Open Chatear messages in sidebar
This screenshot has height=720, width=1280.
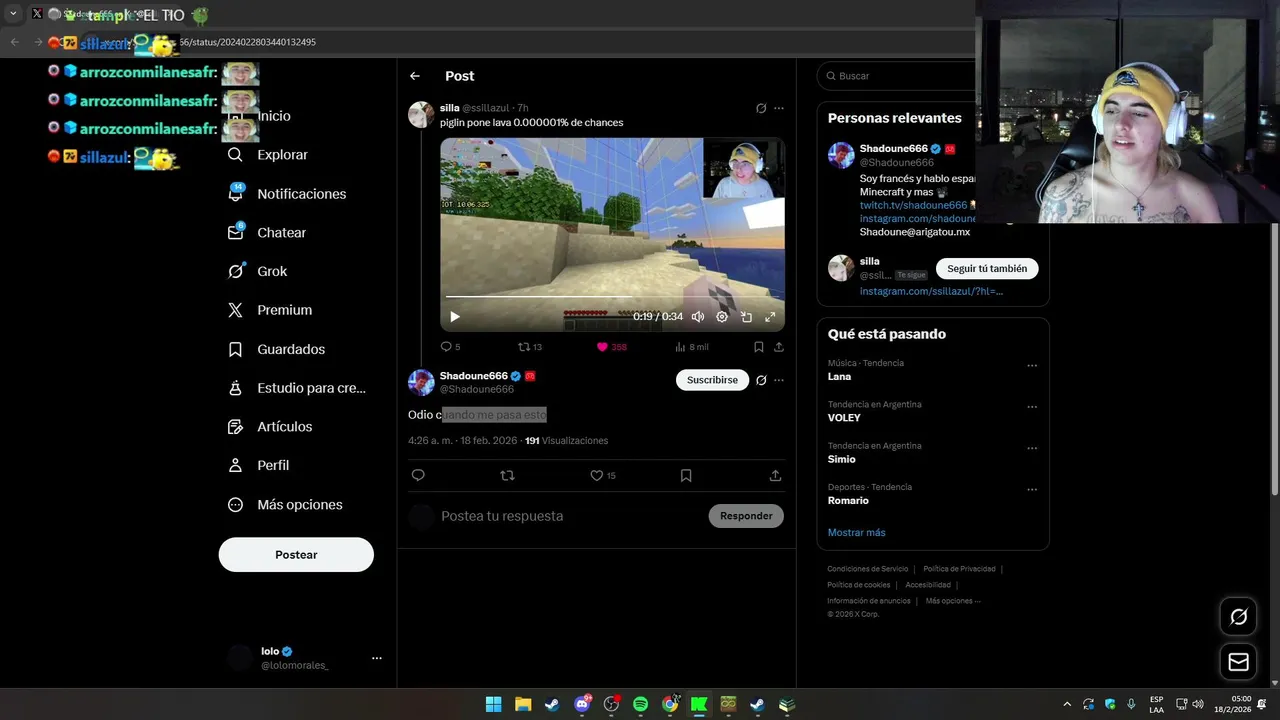pos(267,232)
